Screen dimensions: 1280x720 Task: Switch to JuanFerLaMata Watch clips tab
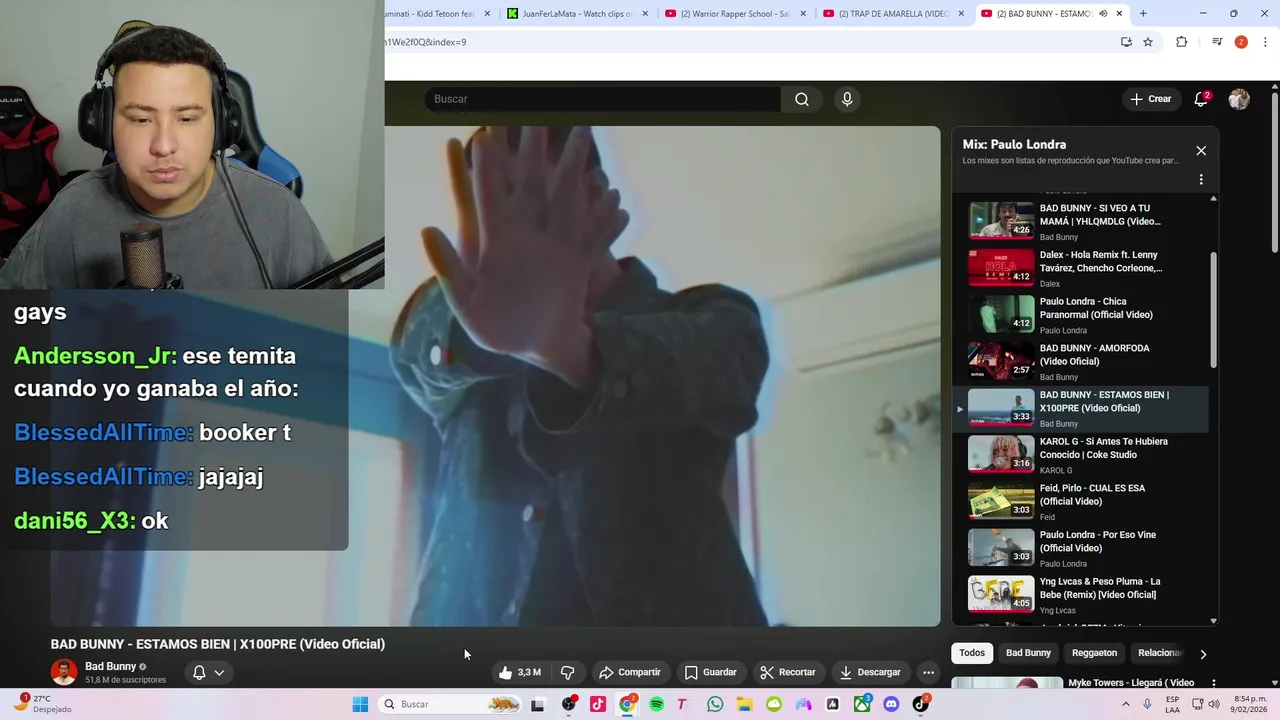[x=577, y=14]
